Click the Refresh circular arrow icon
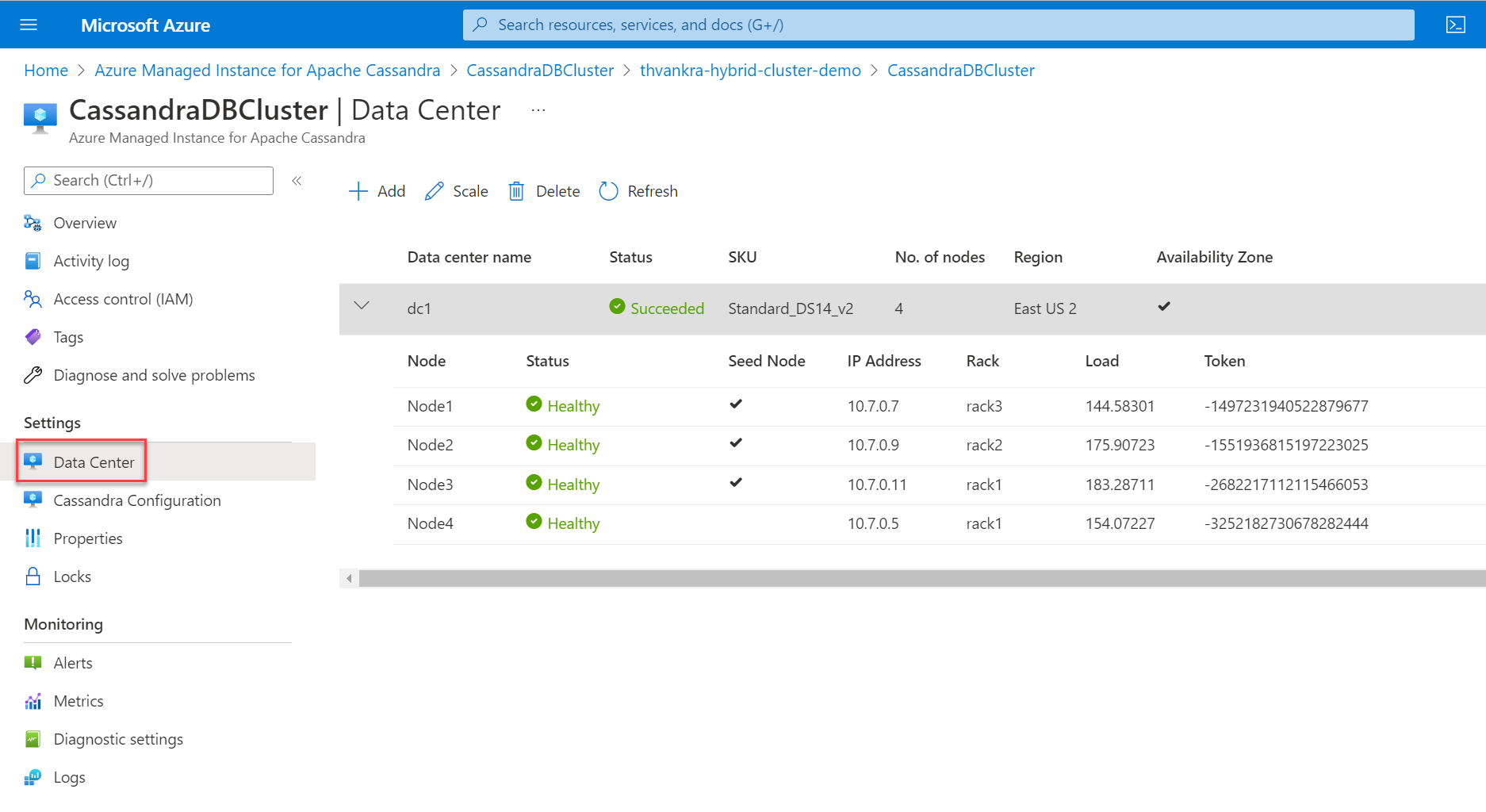1486x812 pixels. (608, 191)
